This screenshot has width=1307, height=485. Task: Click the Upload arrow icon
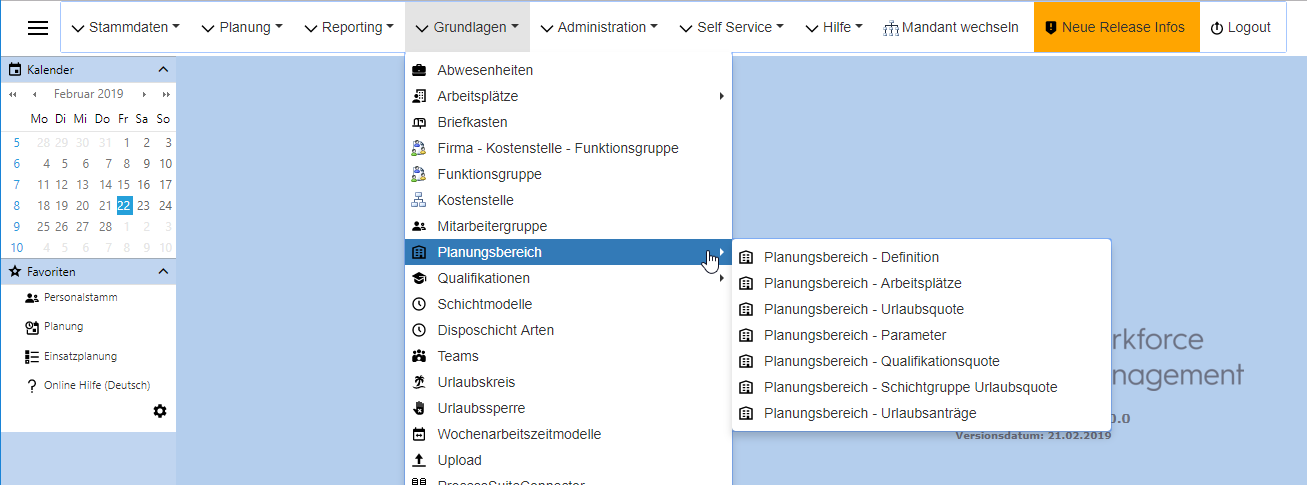pos(419,460)
